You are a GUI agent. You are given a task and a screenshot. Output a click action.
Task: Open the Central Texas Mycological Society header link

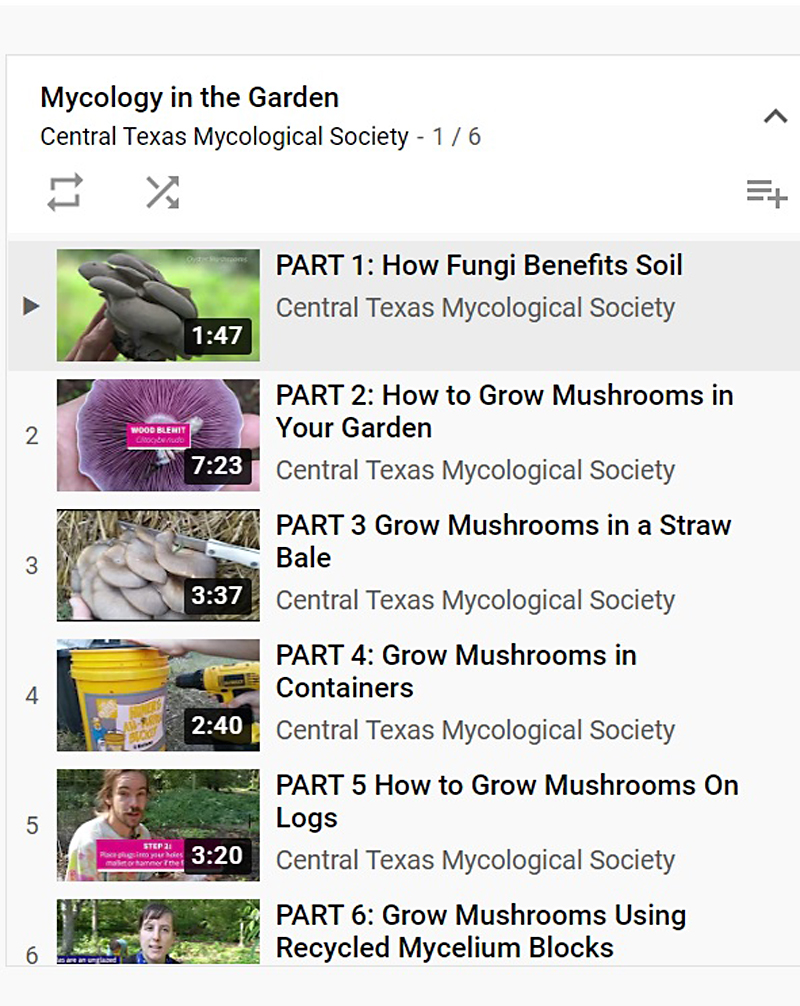coord(224,137)
